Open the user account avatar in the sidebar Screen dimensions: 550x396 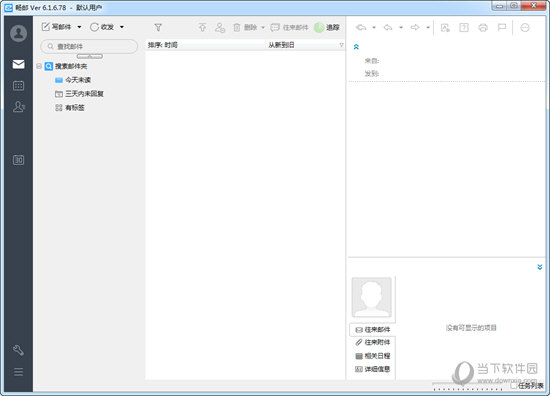pos(18,33)
